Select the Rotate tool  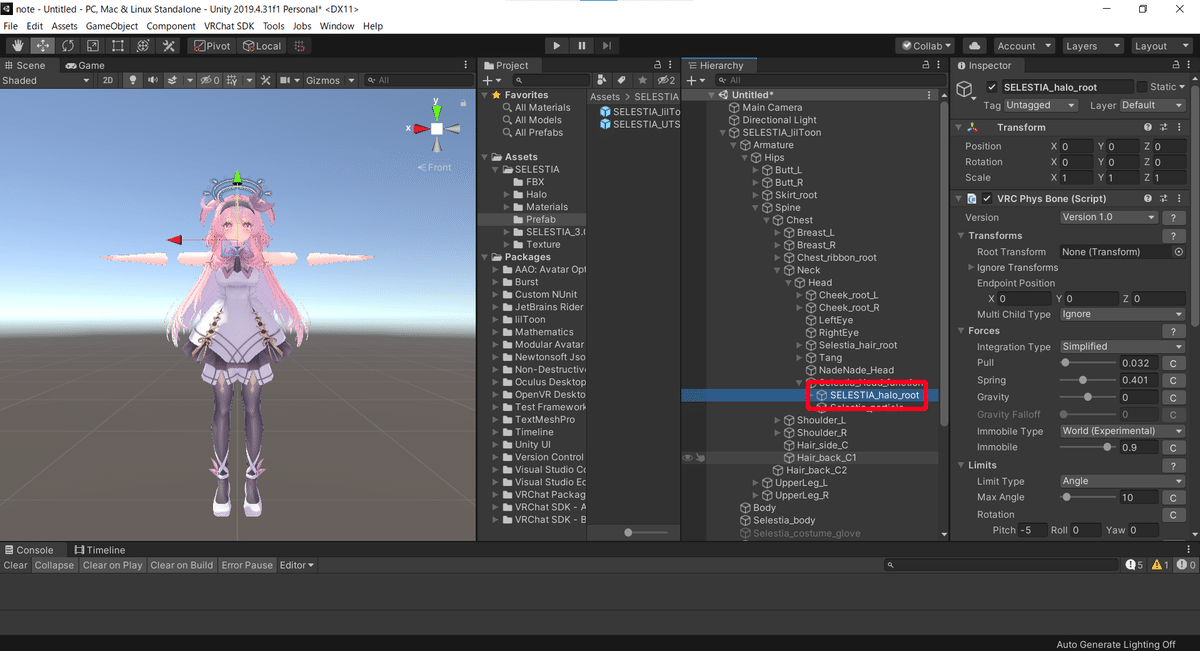click(67, 45)
